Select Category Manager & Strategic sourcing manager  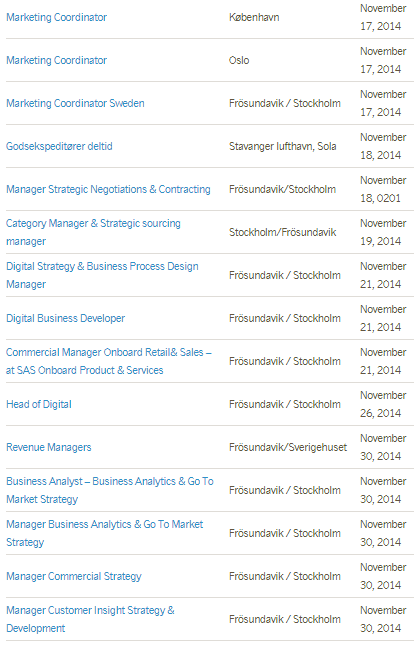(x=93, y=232)
